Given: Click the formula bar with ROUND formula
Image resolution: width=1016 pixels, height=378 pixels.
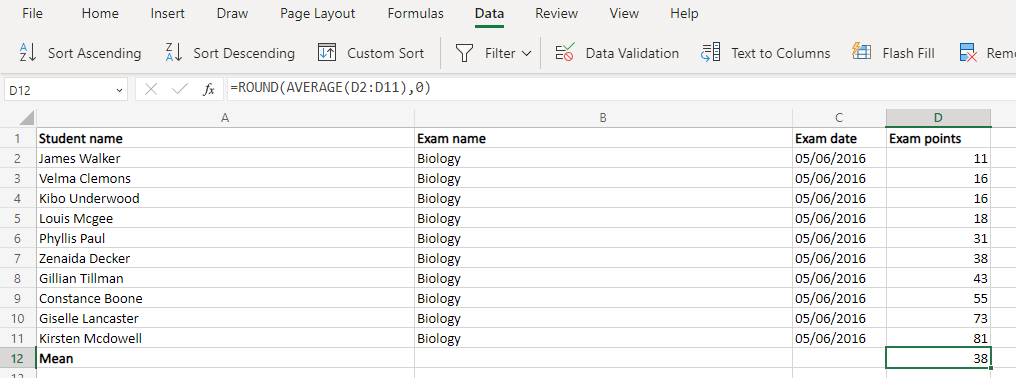Looking at the screenshot, I should [x=620, y=89].
